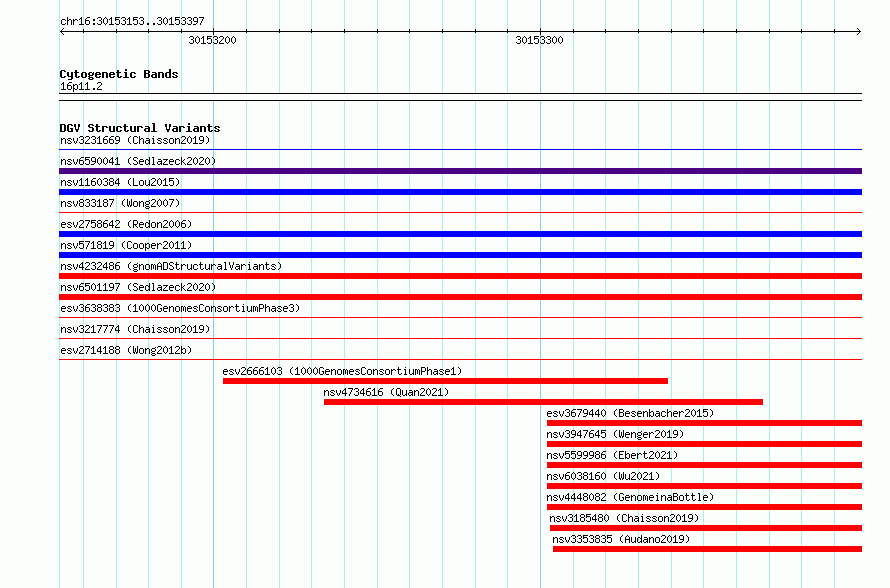The height and width of the screenshot is (588, 890).
Task: Select nsv6501197 (Sedlazeck2020) label
Action: point(138,287)
